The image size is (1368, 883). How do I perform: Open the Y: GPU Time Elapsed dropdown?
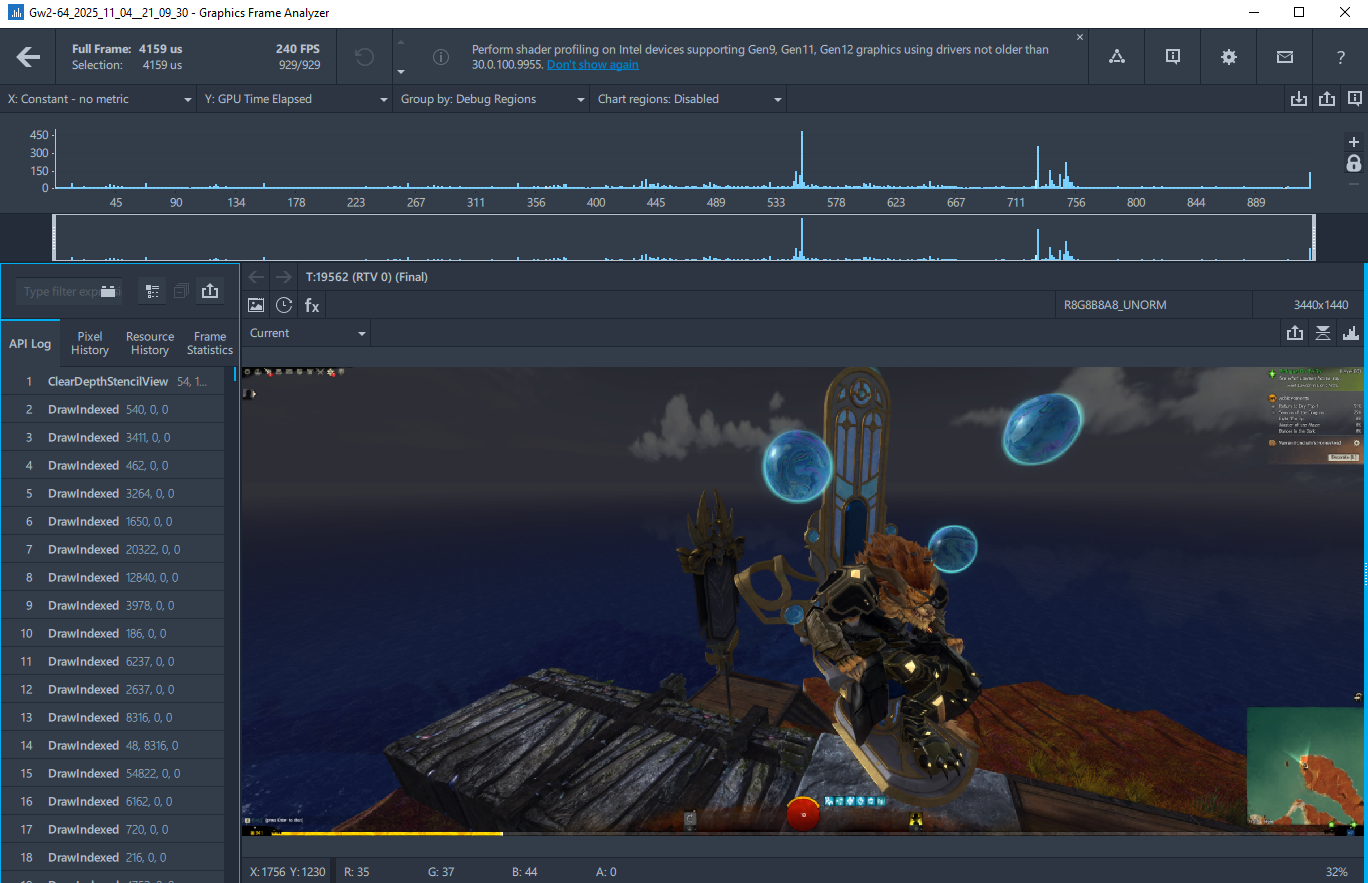[296, 99]
